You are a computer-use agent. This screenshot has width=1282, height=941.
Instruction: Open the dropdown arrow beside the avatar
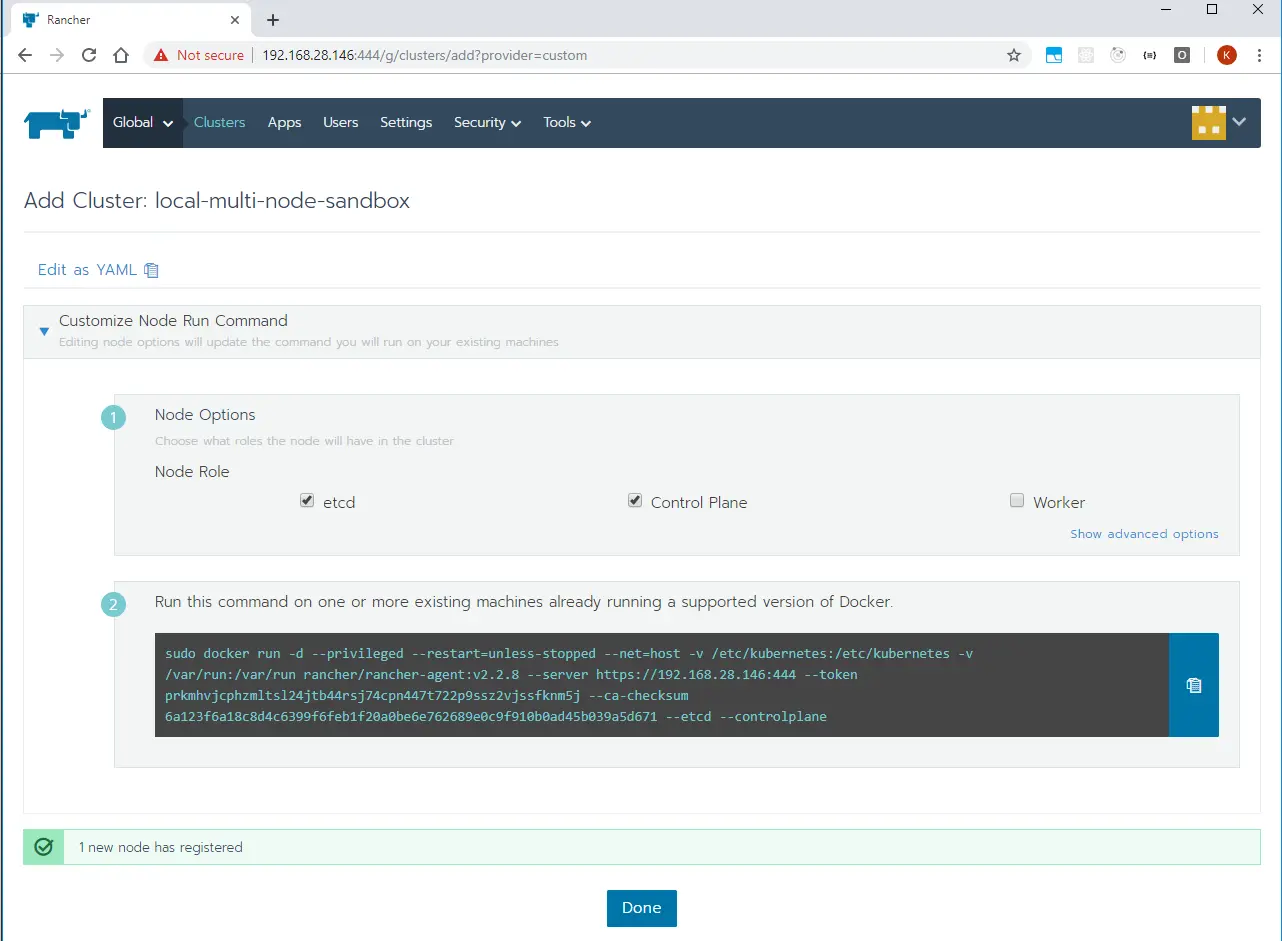pos(1239,122)
